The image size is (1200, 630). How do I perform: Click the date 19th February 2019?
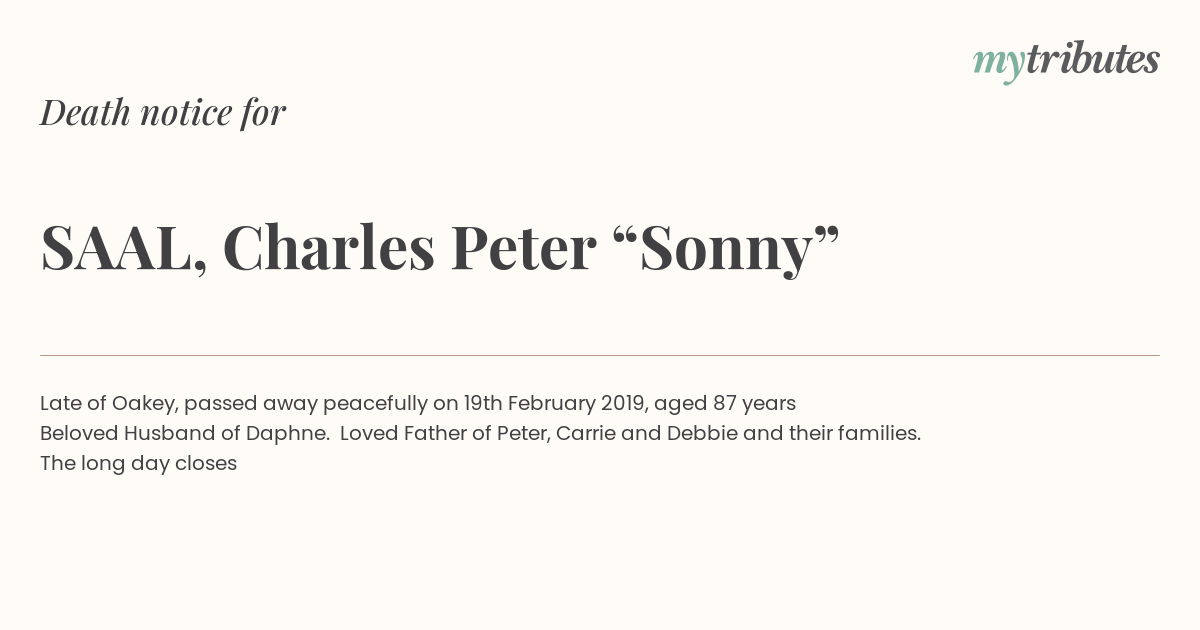coord(555,403)
